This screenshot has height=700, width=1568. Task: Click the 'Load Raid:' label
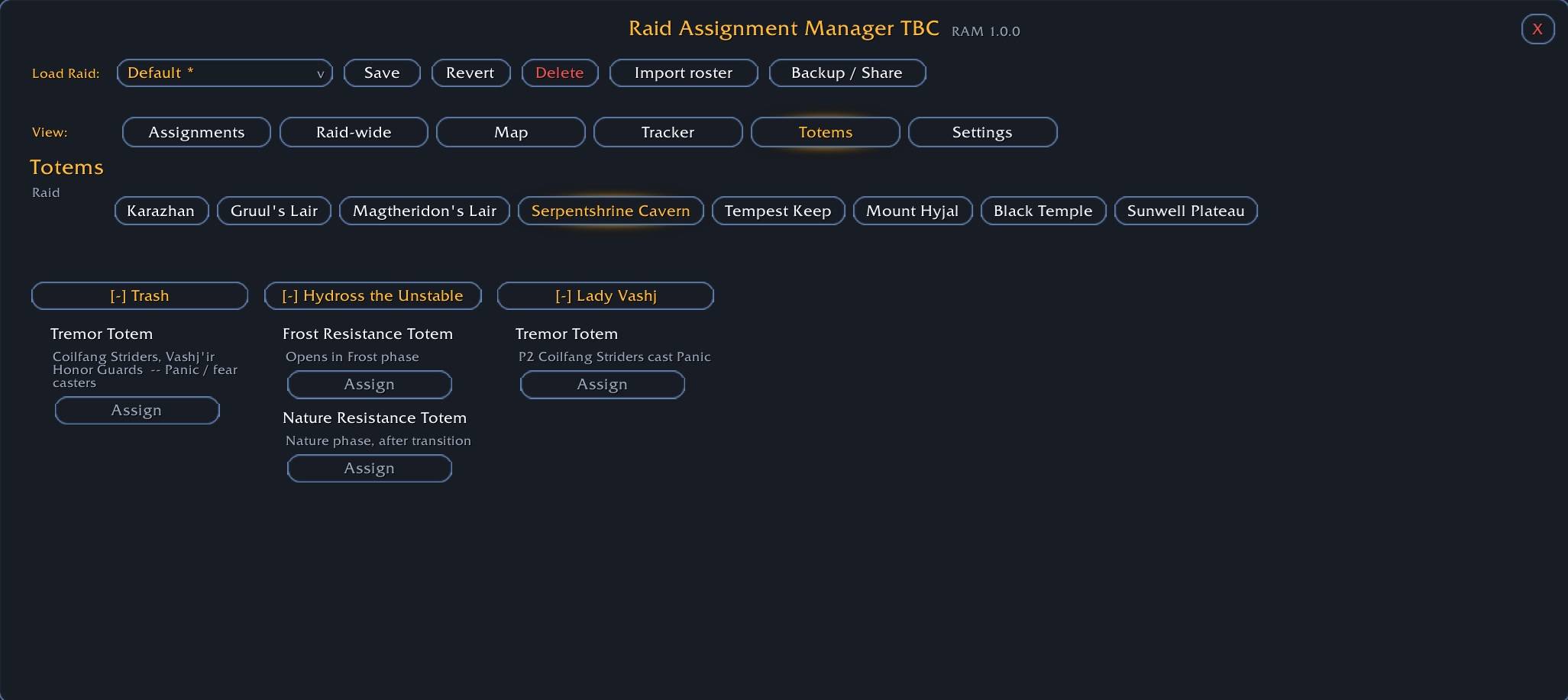pos(66,74)
